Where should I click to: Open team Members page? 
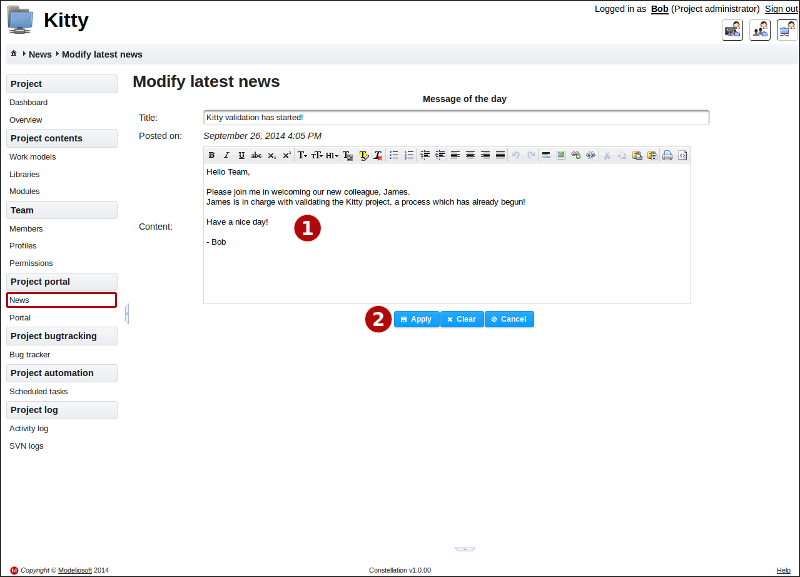pos(26,229)
